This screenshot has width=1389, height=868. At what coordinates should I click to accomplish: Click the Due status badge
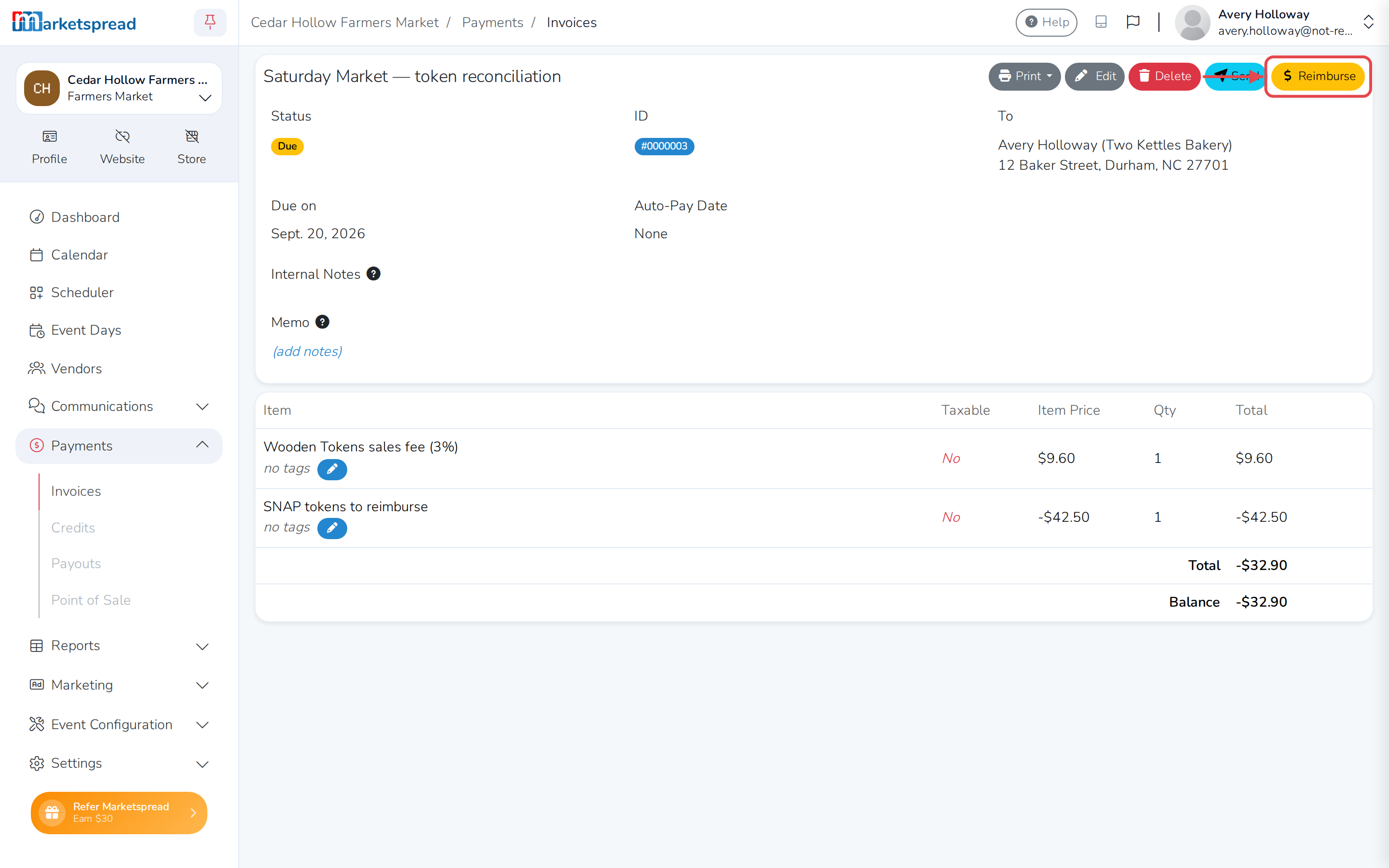tap(287, 147)
